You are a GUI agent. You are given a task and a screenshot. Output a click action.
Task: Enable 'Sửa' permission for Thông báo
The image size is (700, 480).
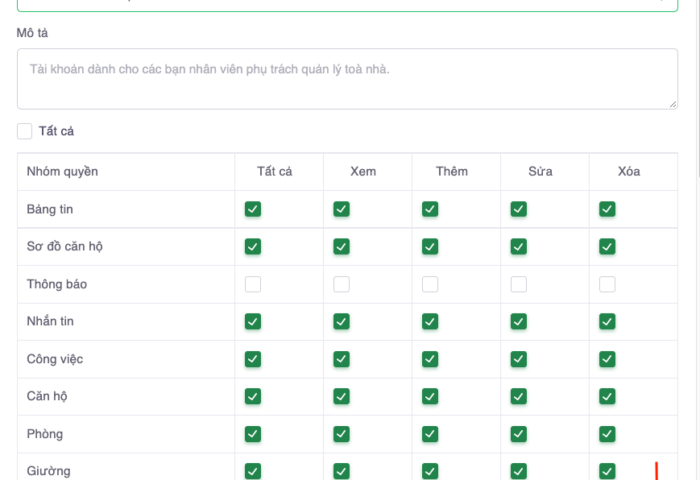[518, 284]
